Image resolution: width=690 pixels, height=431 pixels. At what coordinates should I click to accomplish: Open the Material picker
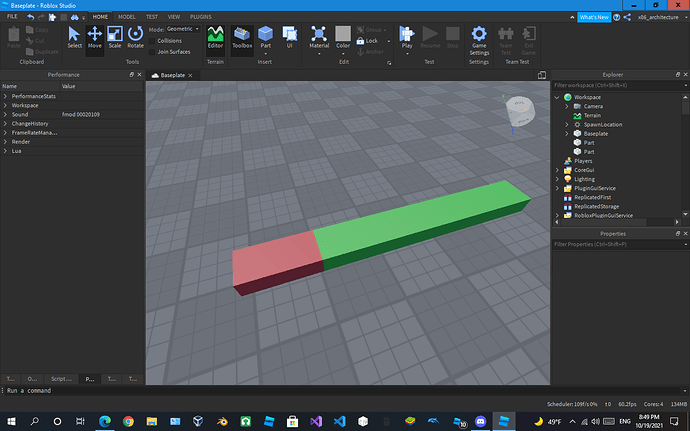[319, 37]
